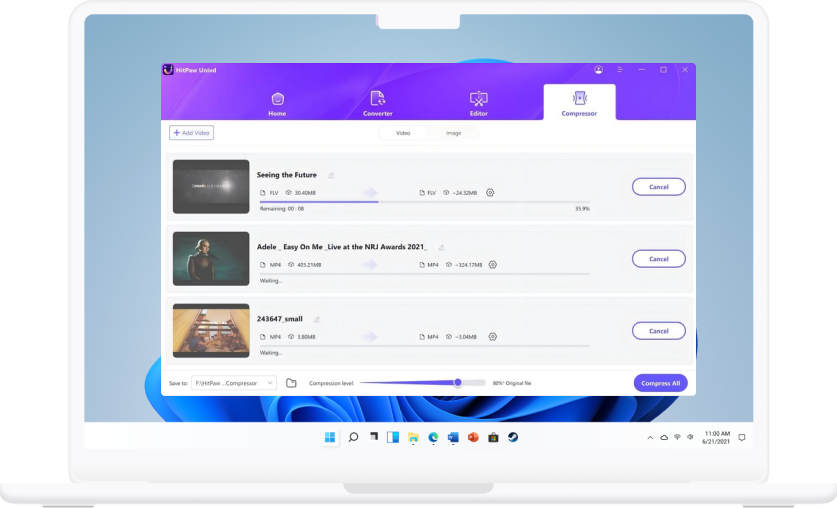This screenshot has height=508, width=837.
Task: Click the Seeing the Future title text
Action: [287, 175]
